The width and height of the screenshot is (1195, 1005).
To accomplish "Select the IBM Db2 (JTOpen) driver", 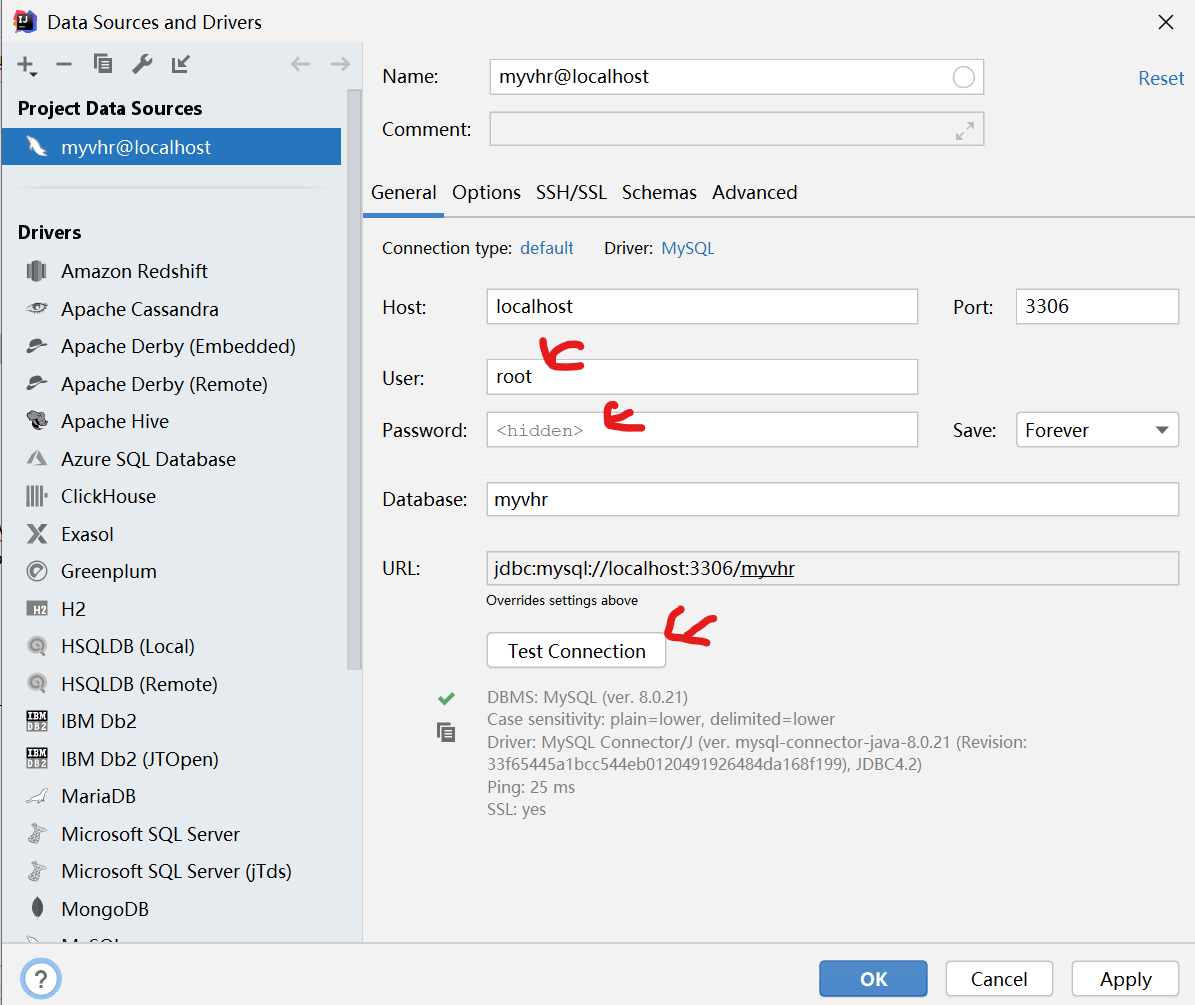I will [139, 759].
